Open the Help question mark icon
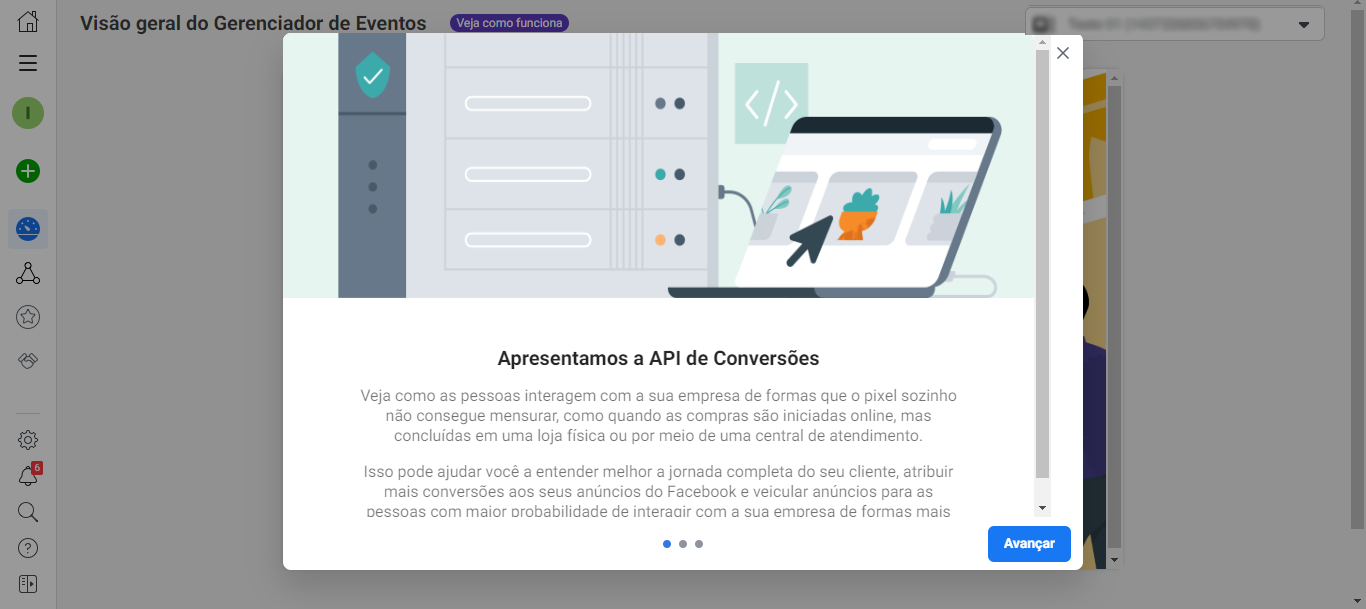 [x=28, y=548]
